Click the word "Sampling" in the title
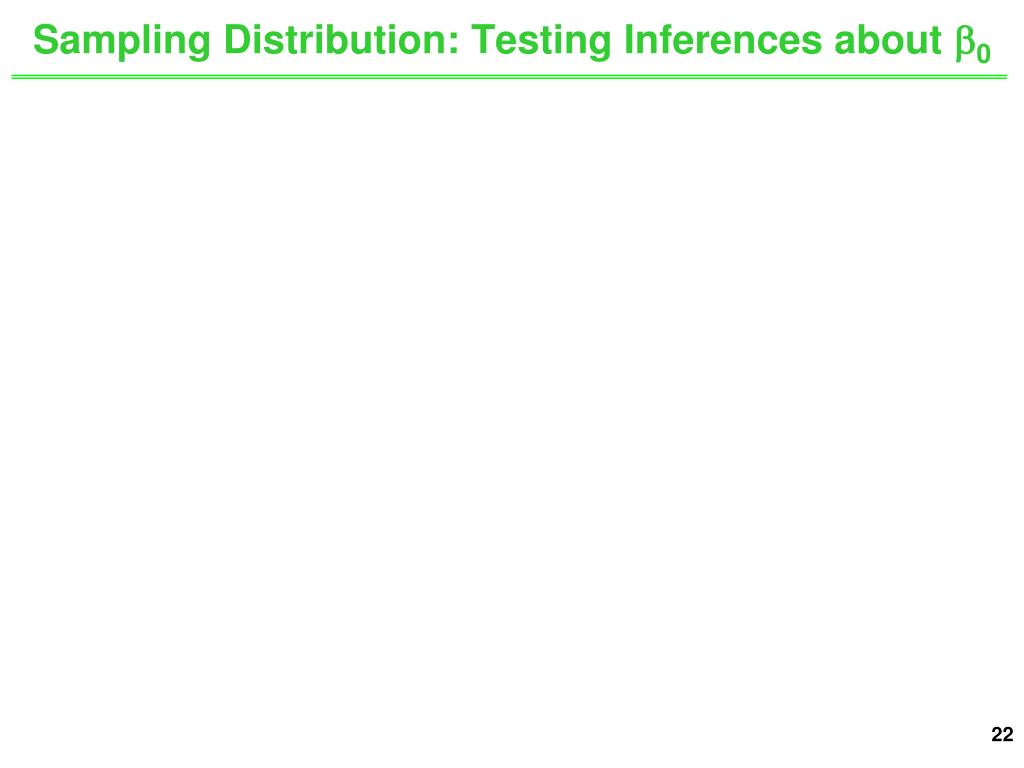This screenshot has height=768, width=1024. click(122, 42)
